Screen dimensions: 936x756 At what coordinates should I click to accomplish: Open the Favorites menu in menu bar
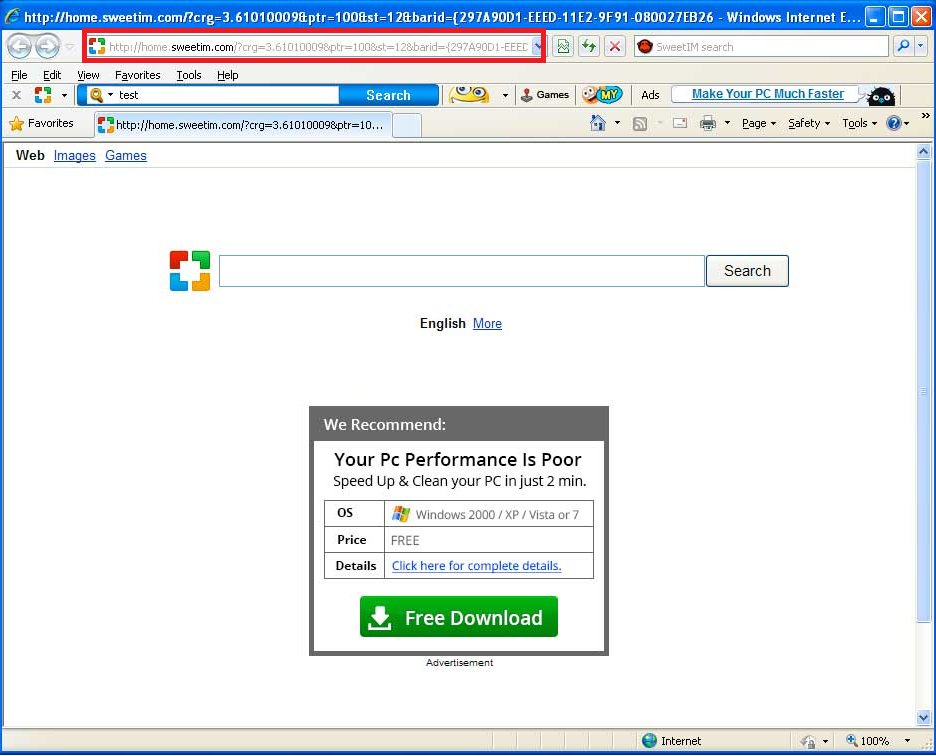pos(137,75)
